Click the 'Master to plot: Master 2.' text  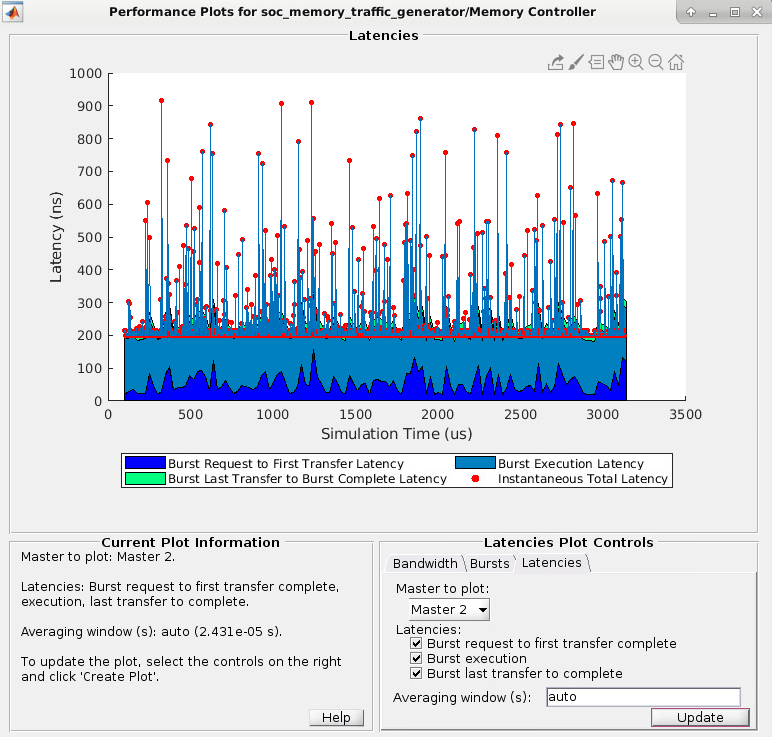coord(98,557)
